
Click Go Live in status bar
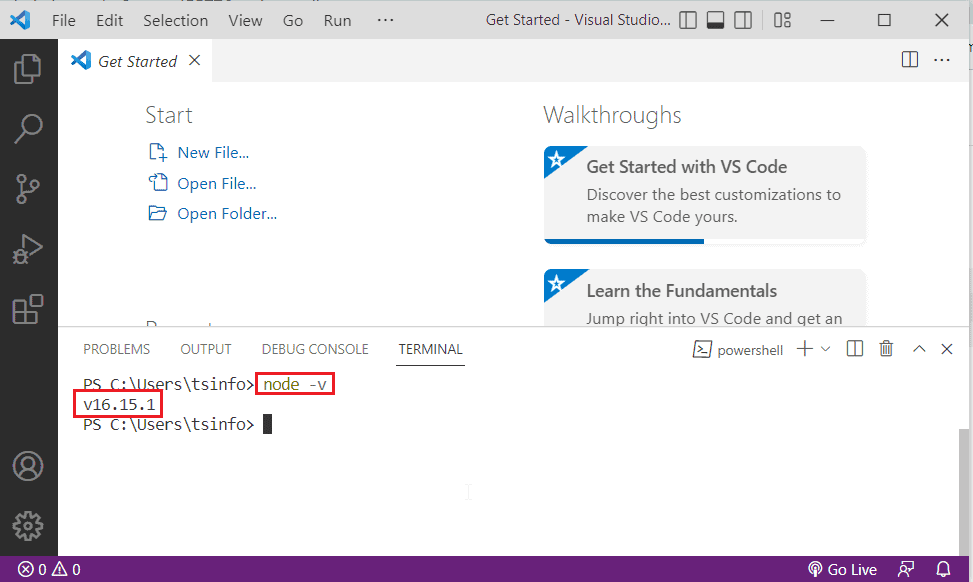pyautogui.click(x=842, y=569)
